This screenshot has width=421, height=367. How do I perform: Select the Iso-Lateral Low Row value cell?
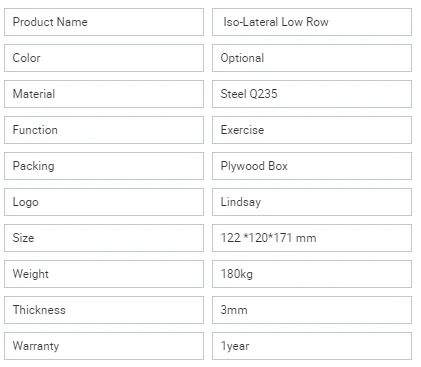click(312, 22)
